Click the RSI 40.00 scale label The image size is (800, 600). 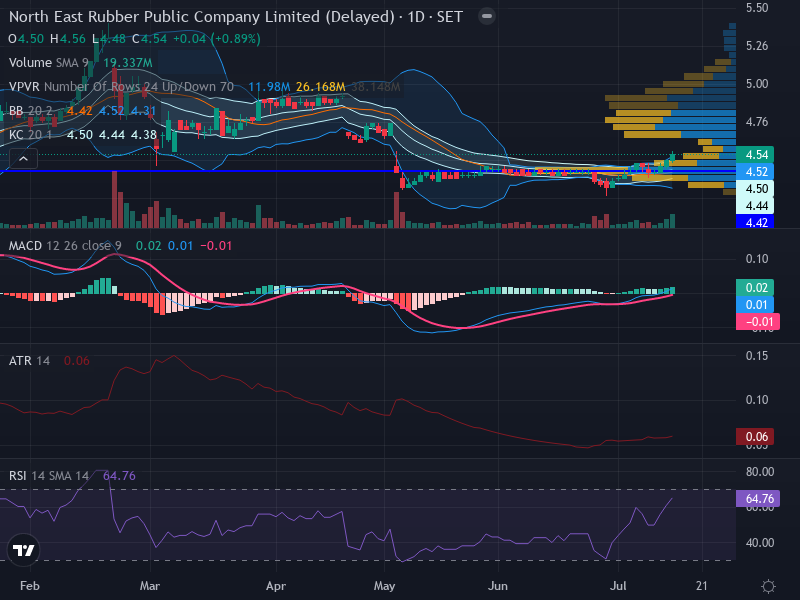point(760,543)
